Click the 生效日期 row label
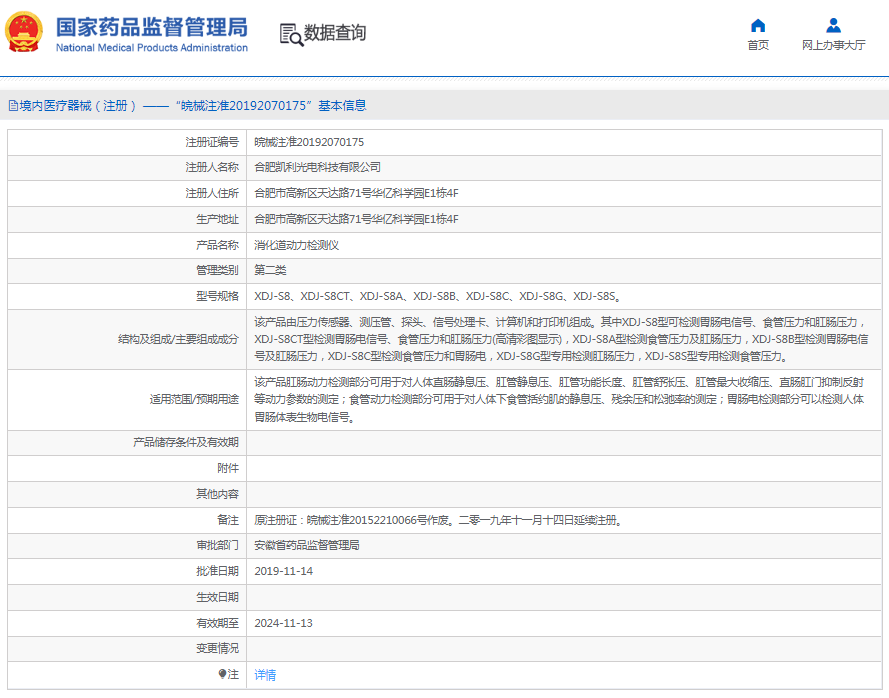The width and height of the screenshot is (889, 698). [x=217, y=597]
